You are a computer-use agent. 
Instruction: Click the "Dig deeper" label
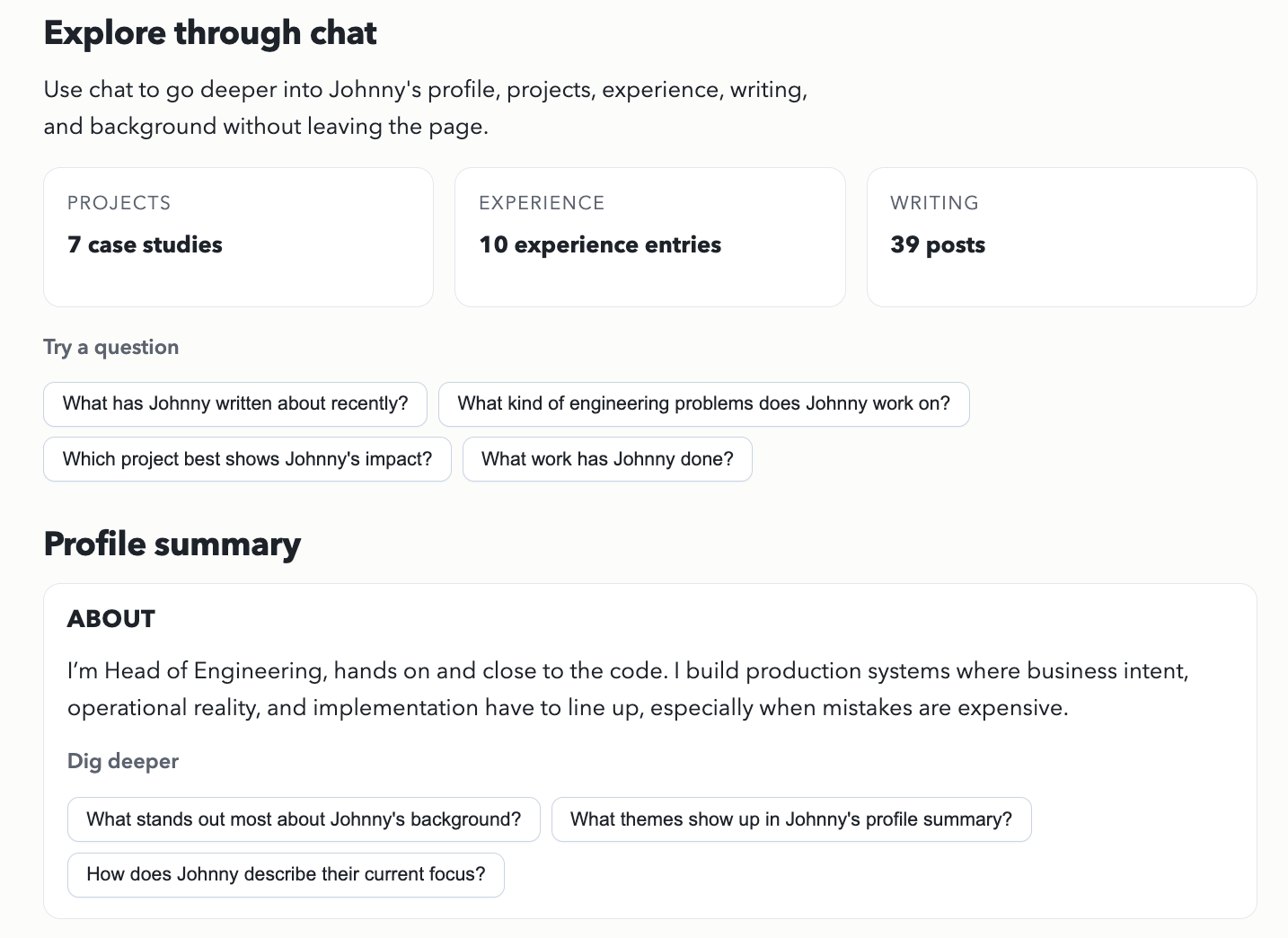[123, 761]
